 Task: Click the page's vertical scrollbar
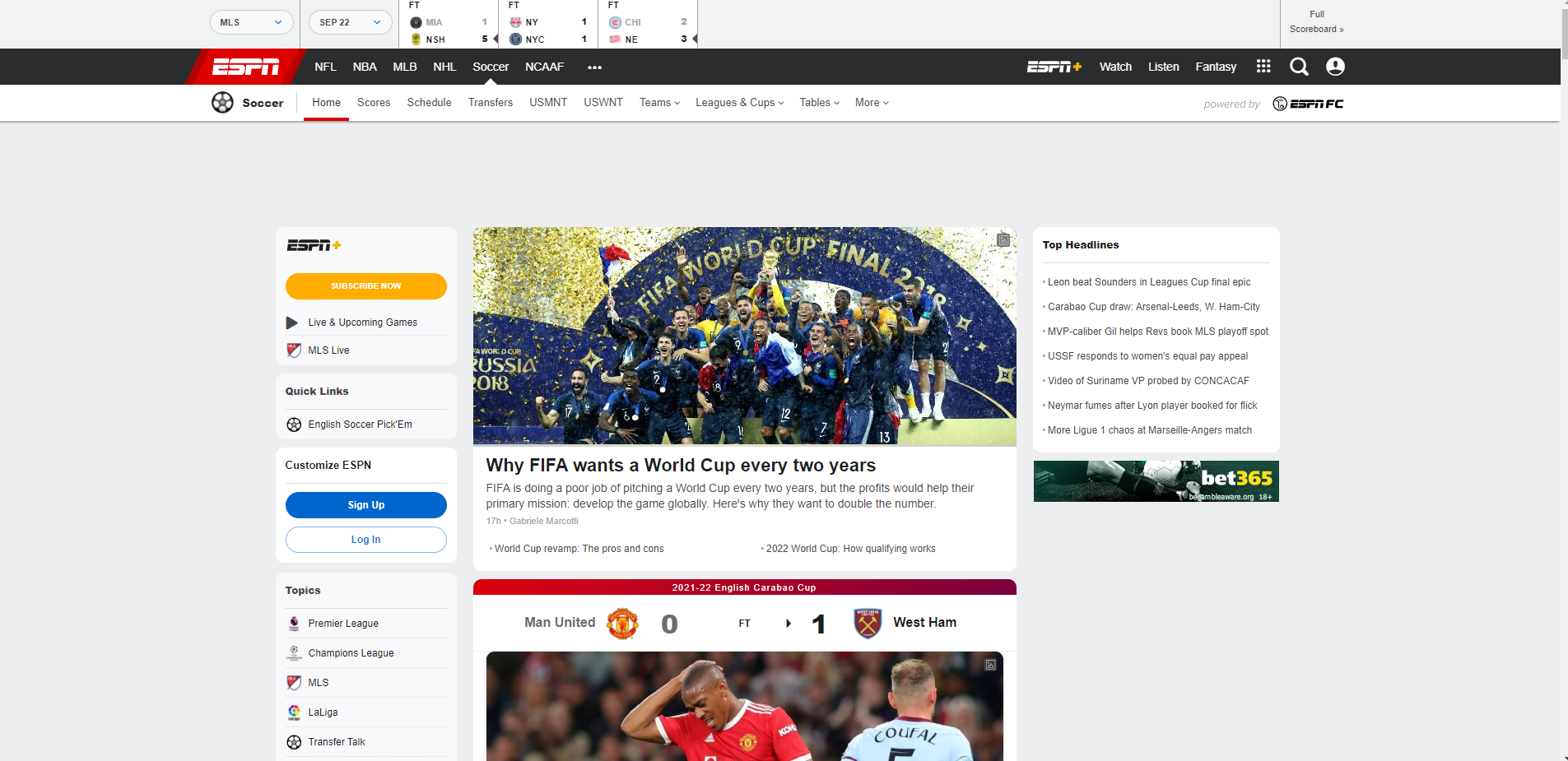[1564, 33]
